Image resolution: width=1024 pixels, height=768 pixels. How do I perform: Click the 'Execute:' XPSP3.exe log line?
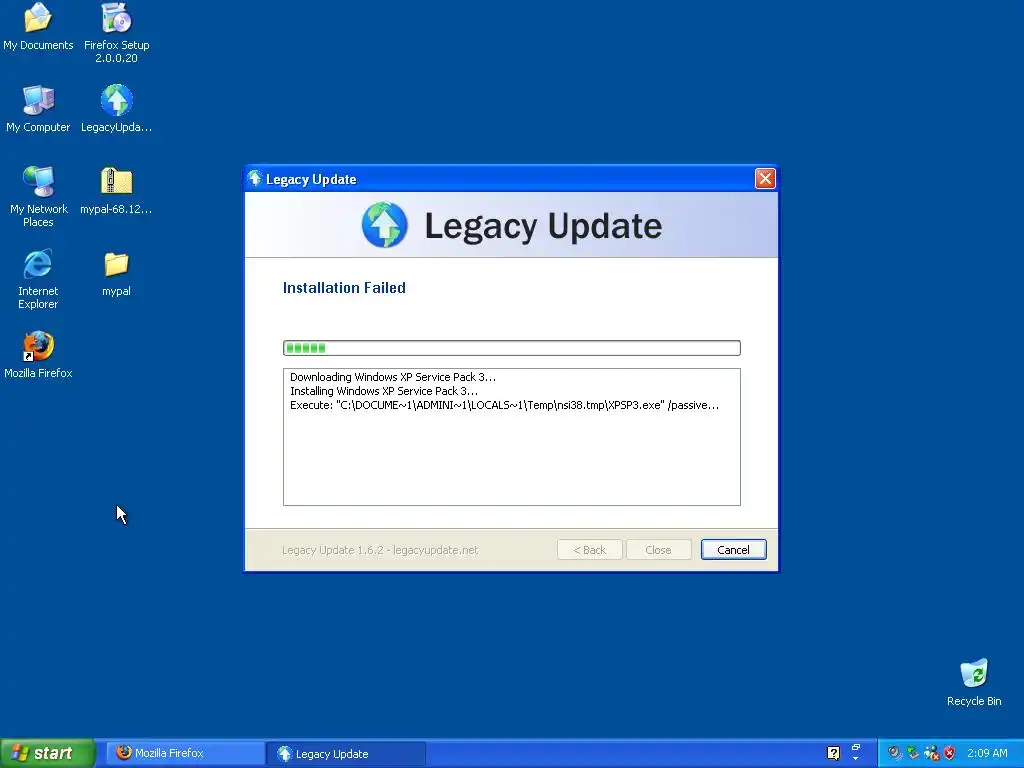click(504, 406)
